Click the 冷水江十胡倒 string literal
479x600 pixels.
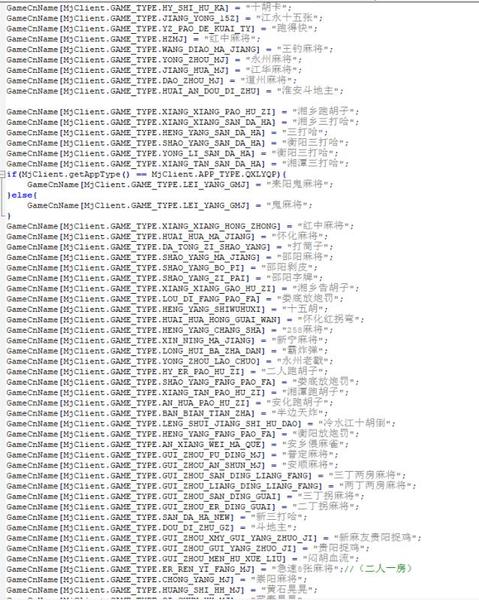356,424
